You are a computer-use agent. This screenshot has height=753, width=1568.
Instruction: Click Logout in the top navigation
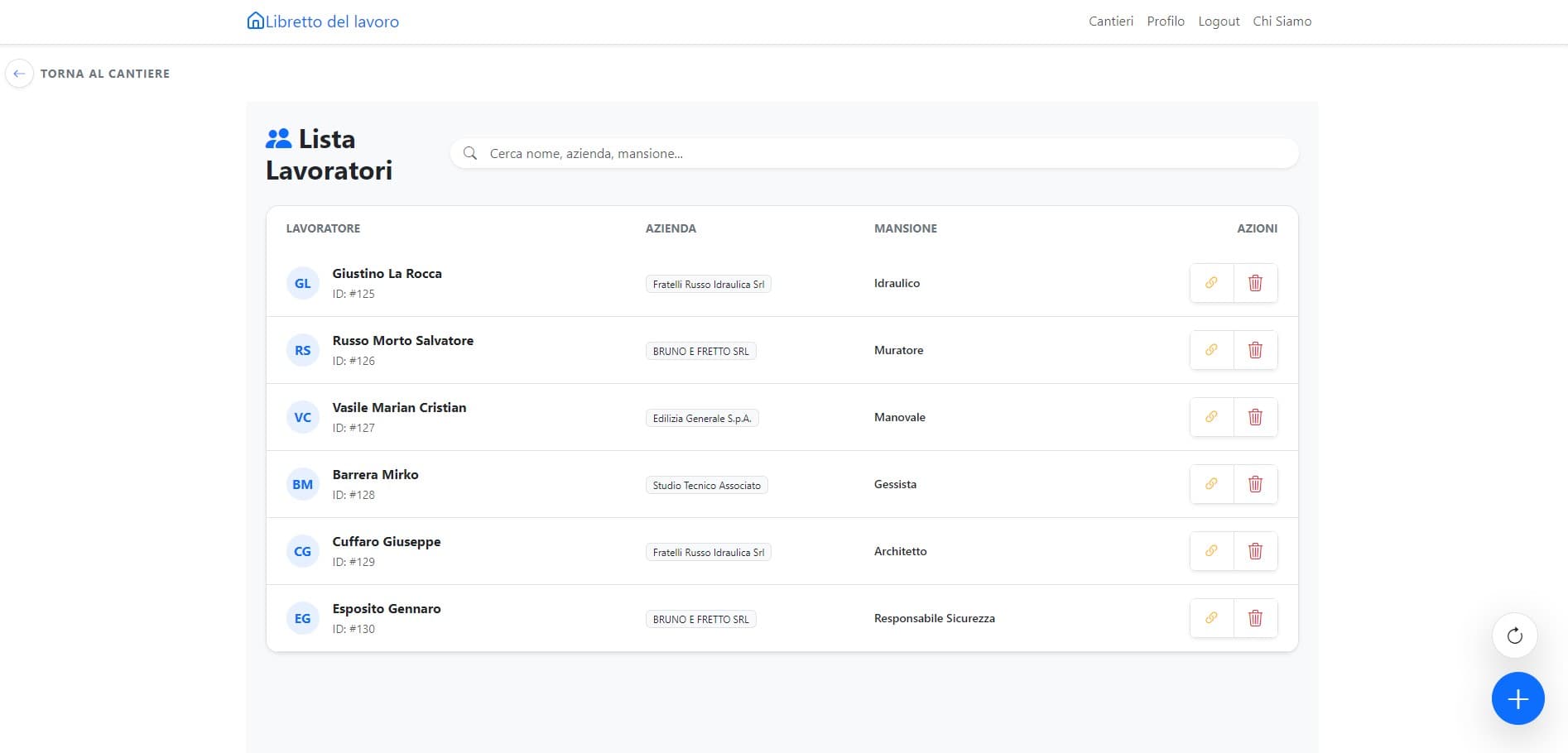click(1219, 22)
